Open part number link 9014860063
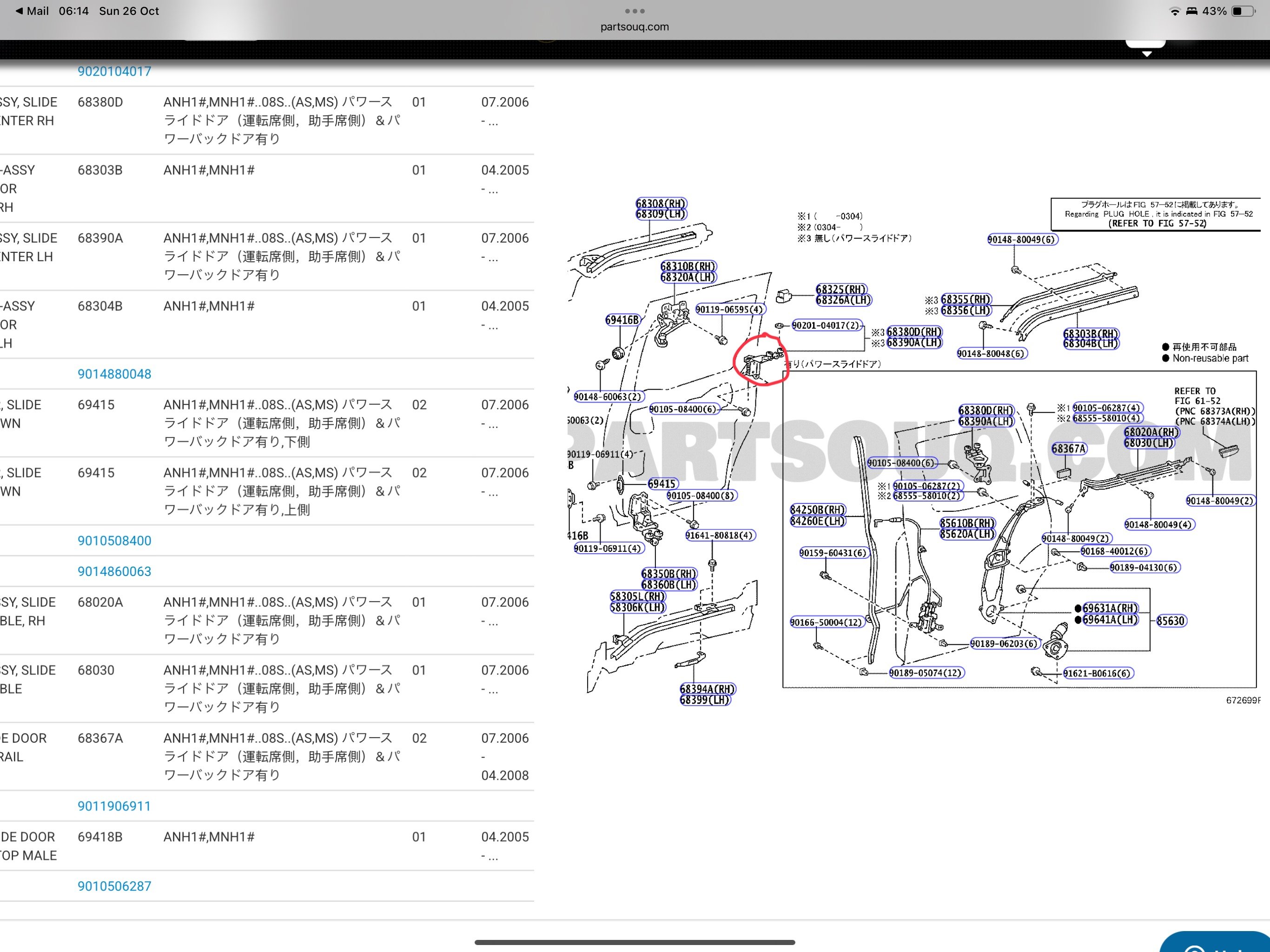1270x952 pixels. pos(114,571)
